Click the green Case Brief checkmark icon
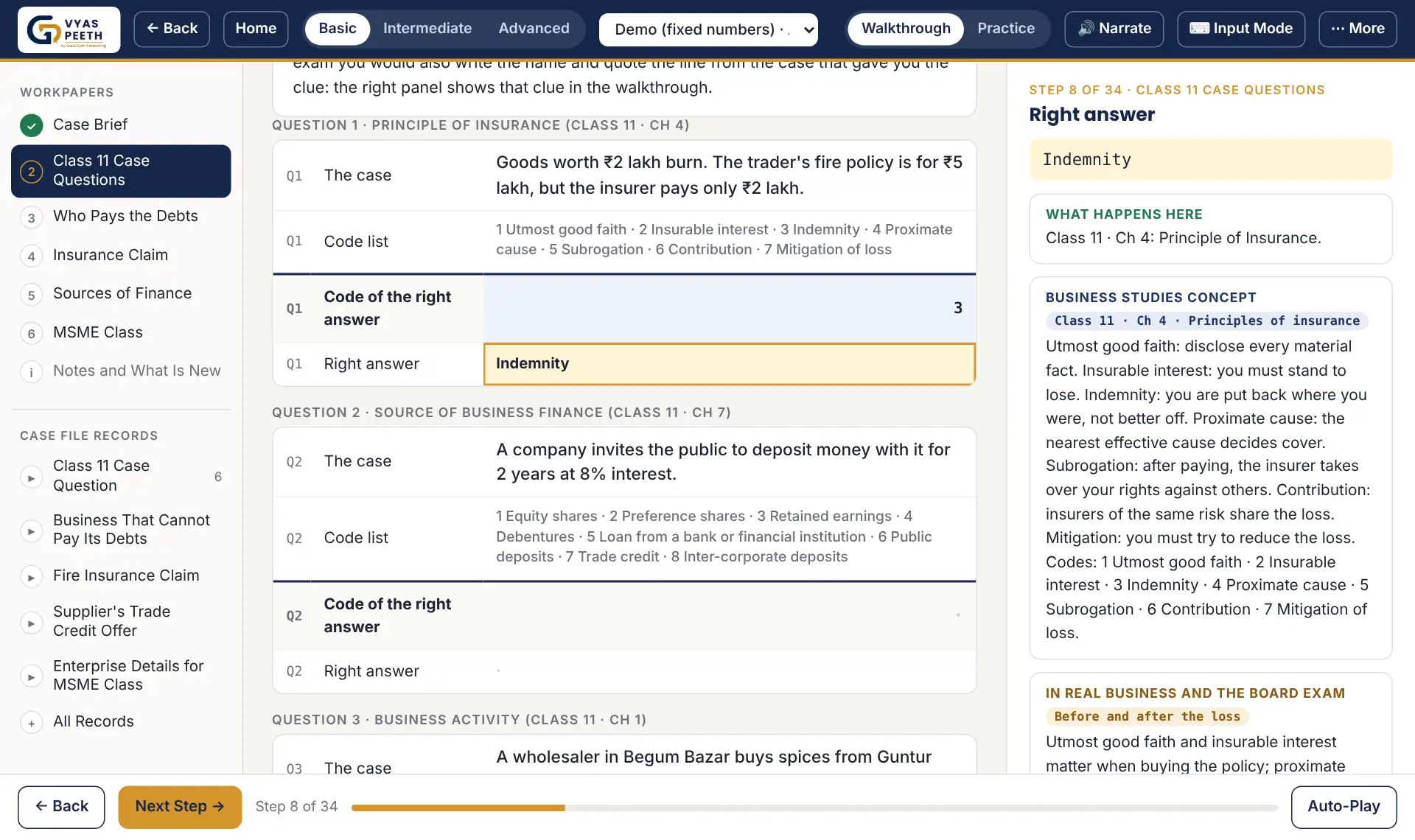This screenshot has width=1415, height=840. tap(31, 125)
